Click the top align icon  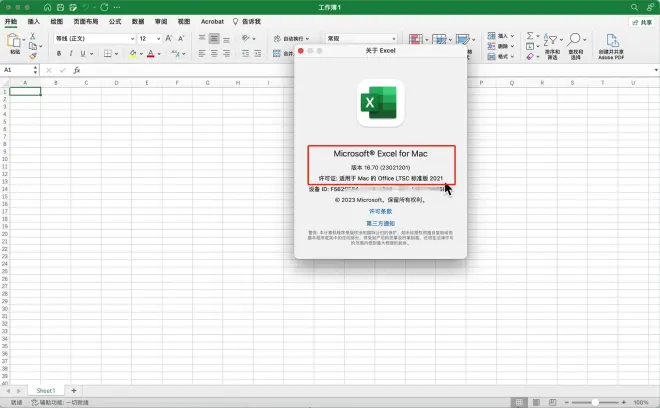202,38
